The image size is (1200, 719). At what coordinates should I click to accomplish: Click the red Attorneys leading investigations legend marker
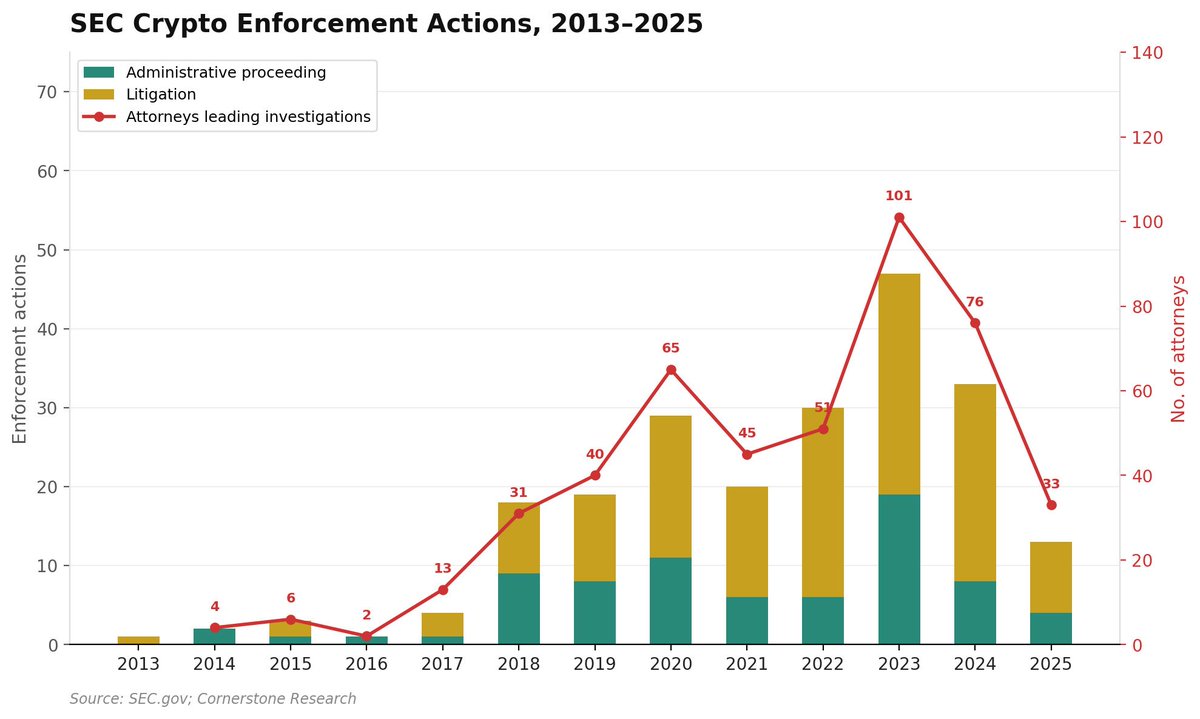tap(99, 117)
